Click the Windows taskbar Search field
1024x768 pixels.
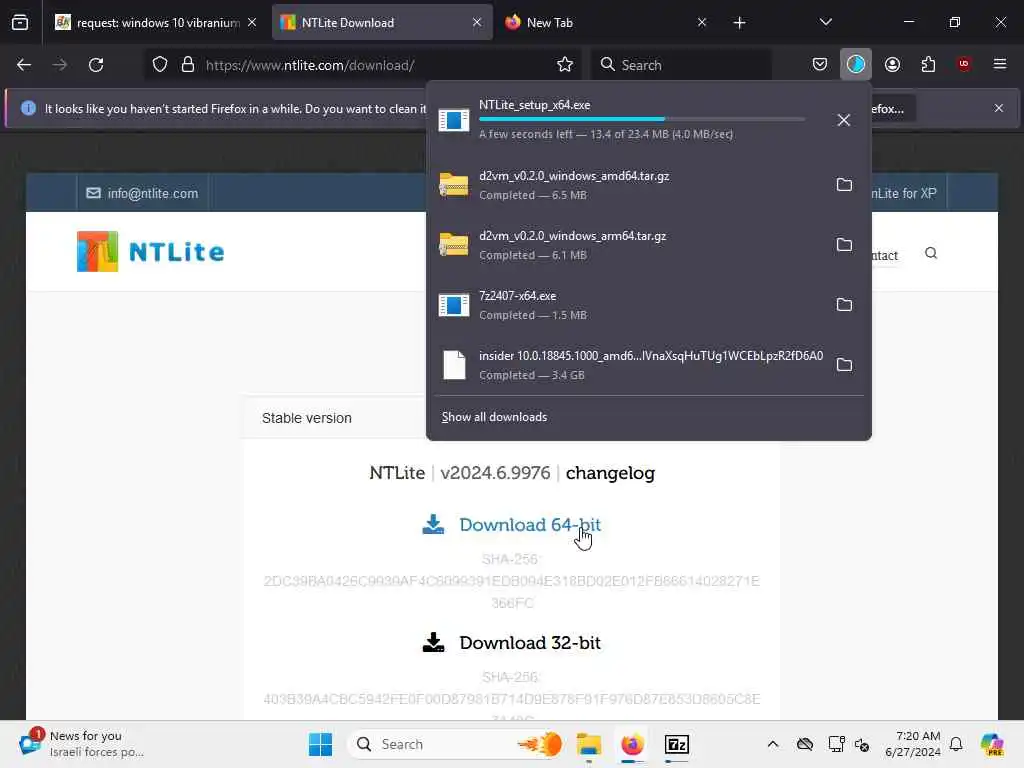click(457, 744)
